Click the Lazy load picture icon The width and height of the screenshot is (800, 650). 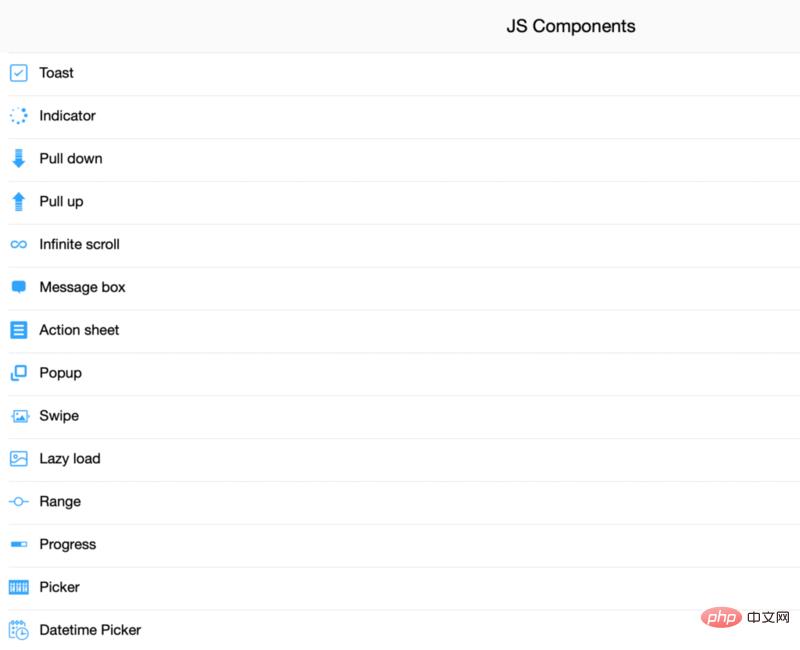pos(18,459)
